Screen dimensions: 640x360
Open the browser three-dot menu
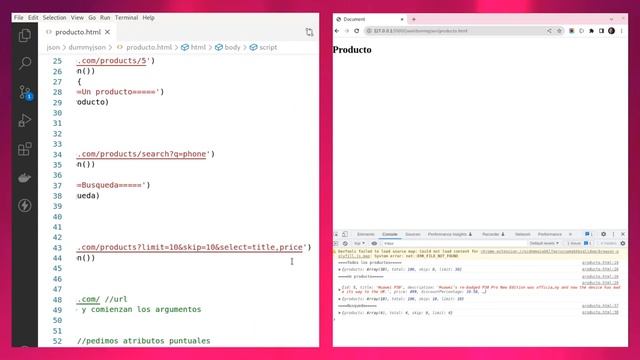tap(622, 31)
